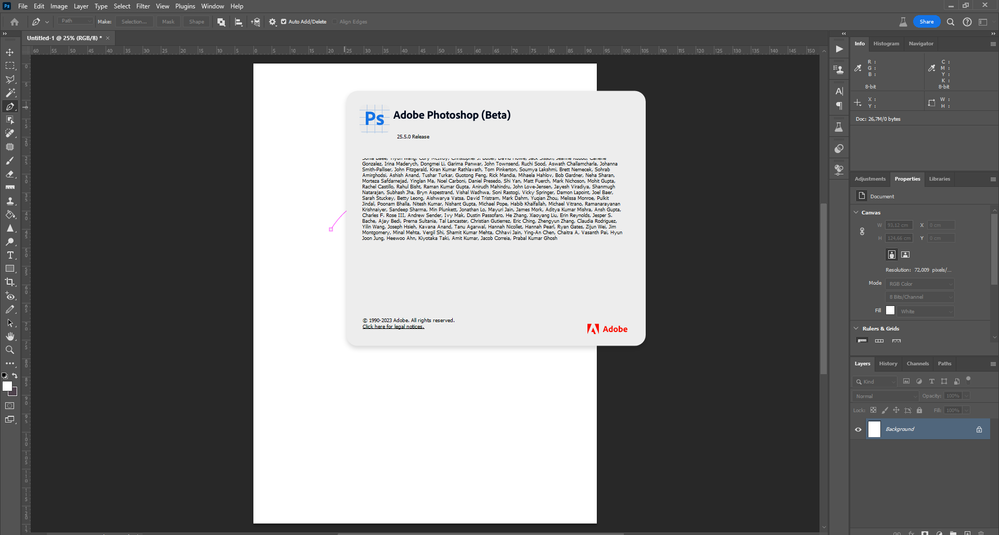
Task: Open the Actions panel play icon
Action: point(839,49)
